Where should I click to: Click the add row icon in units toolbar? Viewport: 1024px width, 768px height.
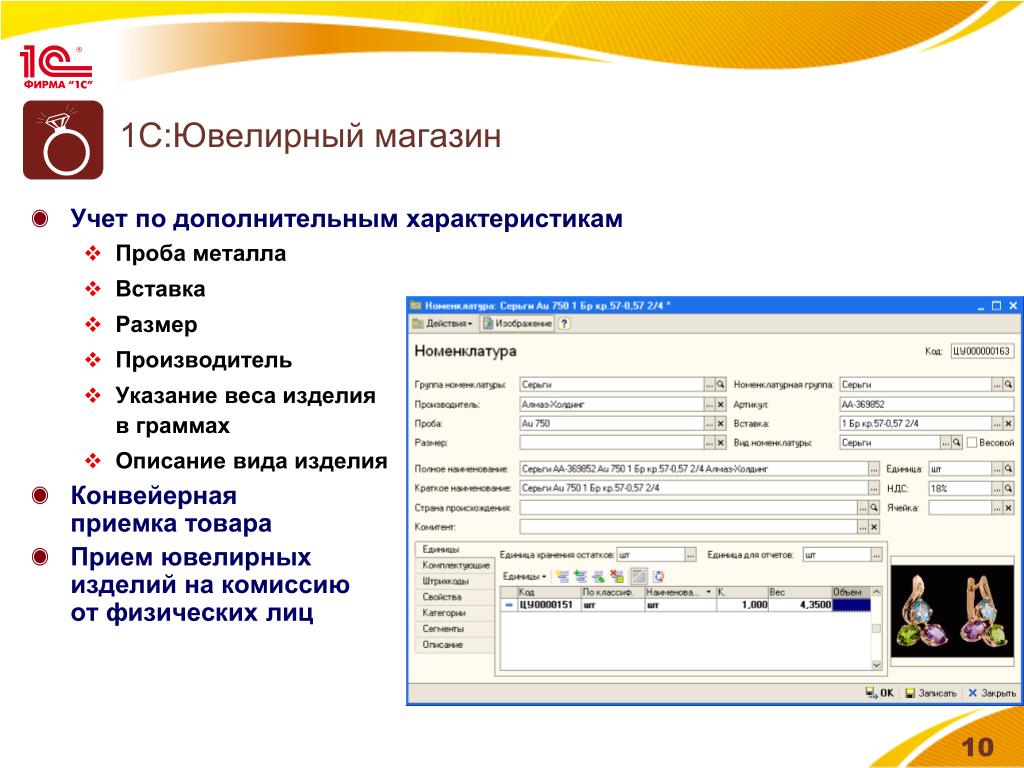point(562,576)
